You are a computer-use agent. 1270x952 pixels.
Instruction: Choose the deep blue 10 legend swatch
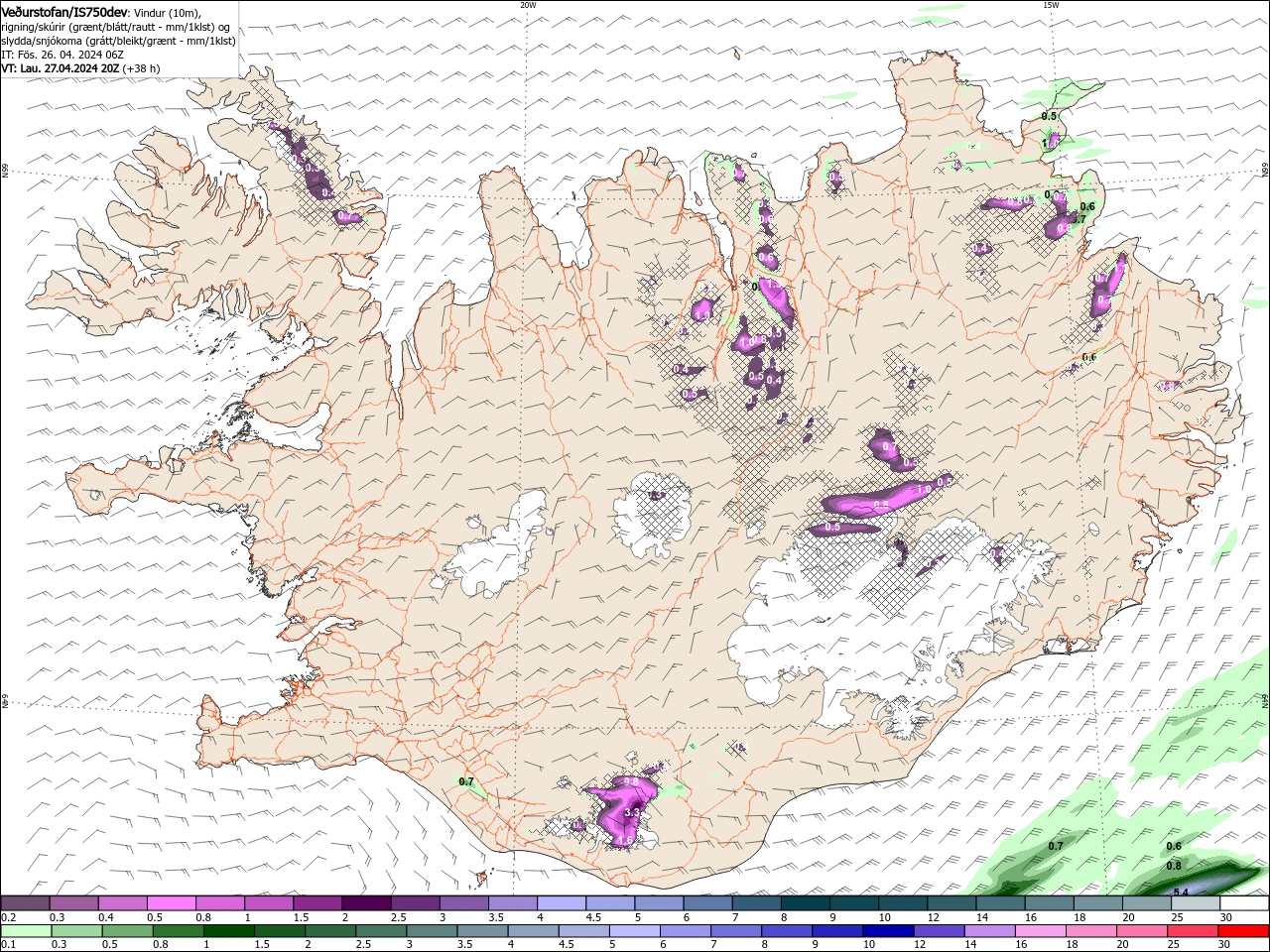click(x=888, y=931)
